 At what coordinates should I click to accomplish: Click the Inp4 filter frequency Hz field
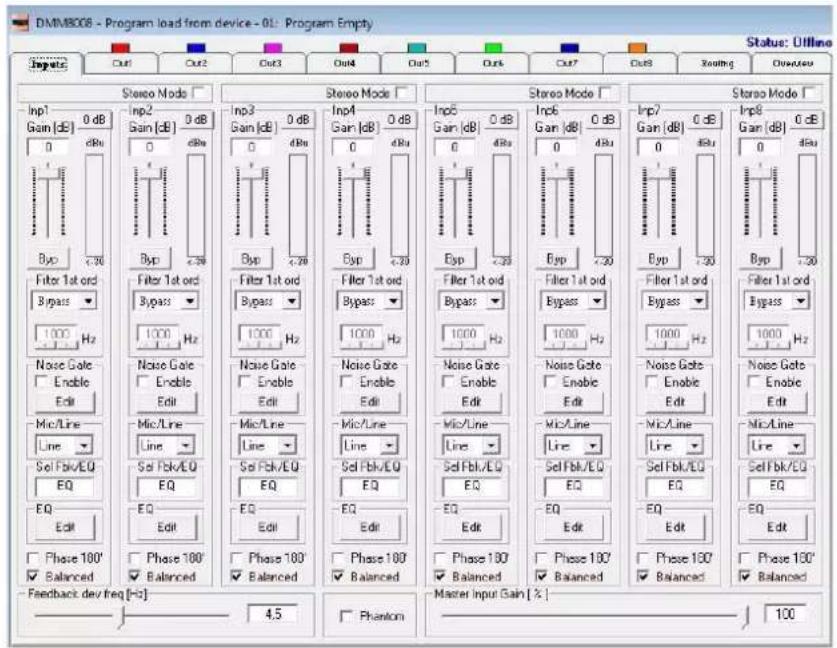pyautogui.click(x=361, y=335)
